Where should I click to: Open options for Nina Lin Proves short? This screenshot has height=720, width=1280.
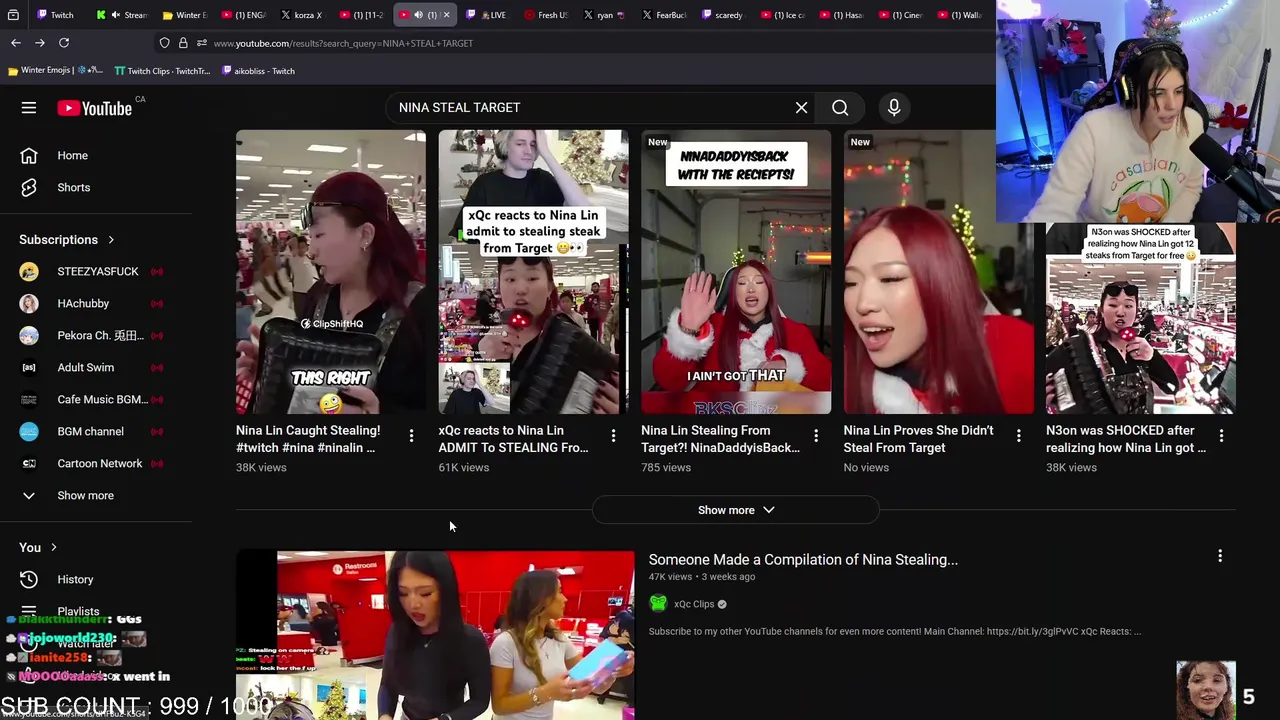pos(1019,436)
